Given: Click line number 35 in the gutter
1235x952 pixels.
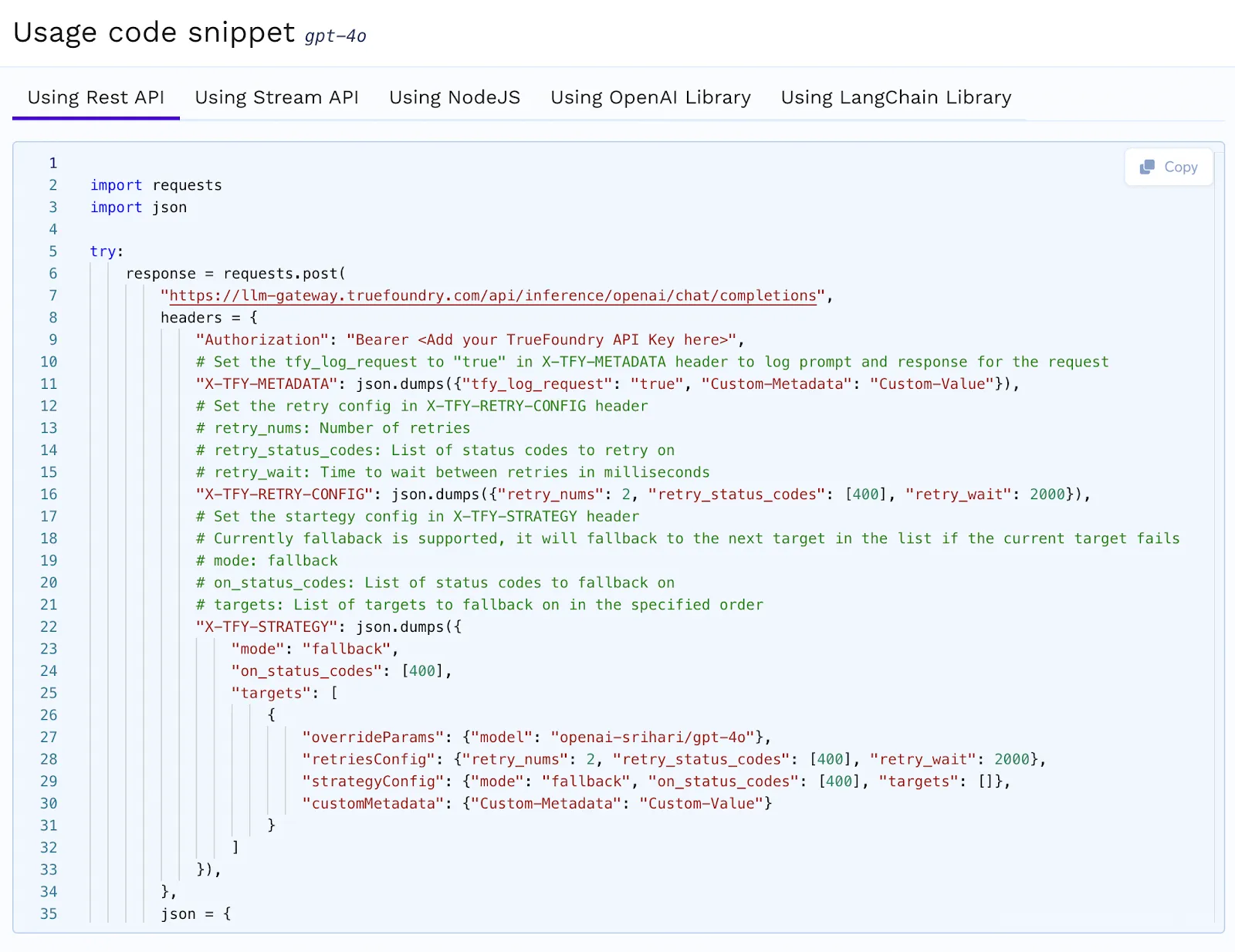Looking at the screenshot, I should coord(49,913).
